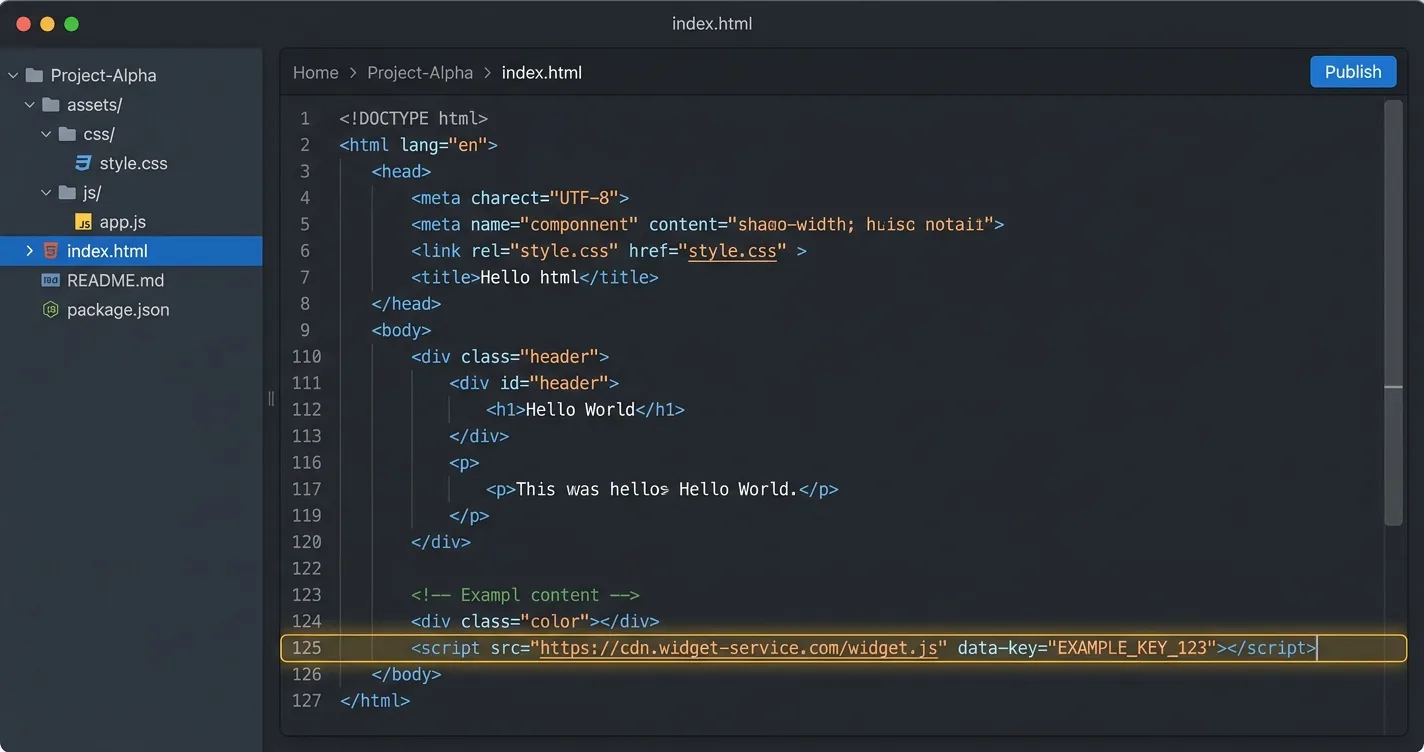Open package.json in the file tree

click(118, 310)
